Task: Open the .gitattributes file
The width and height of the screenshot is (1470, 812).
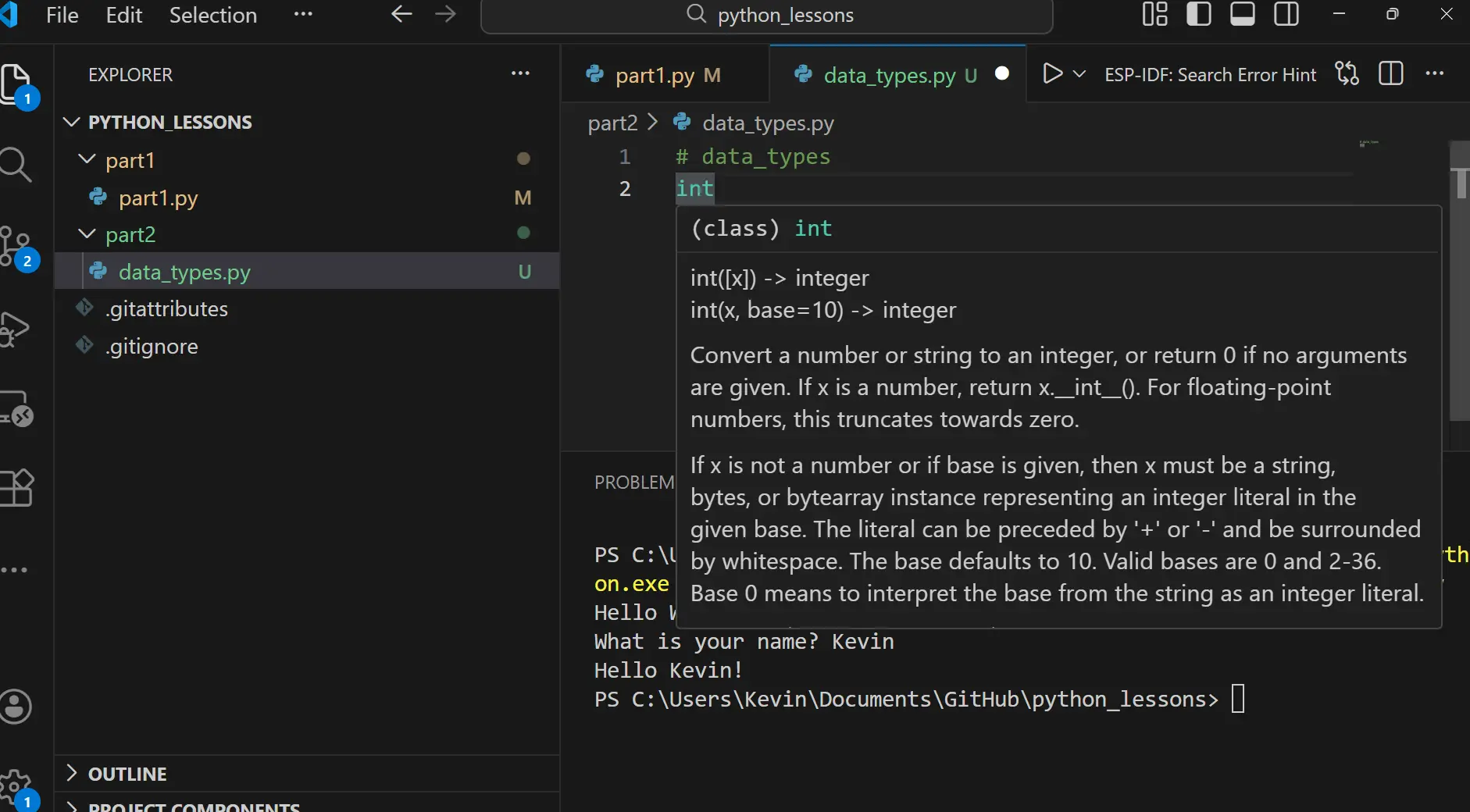Action: (307, 309)
